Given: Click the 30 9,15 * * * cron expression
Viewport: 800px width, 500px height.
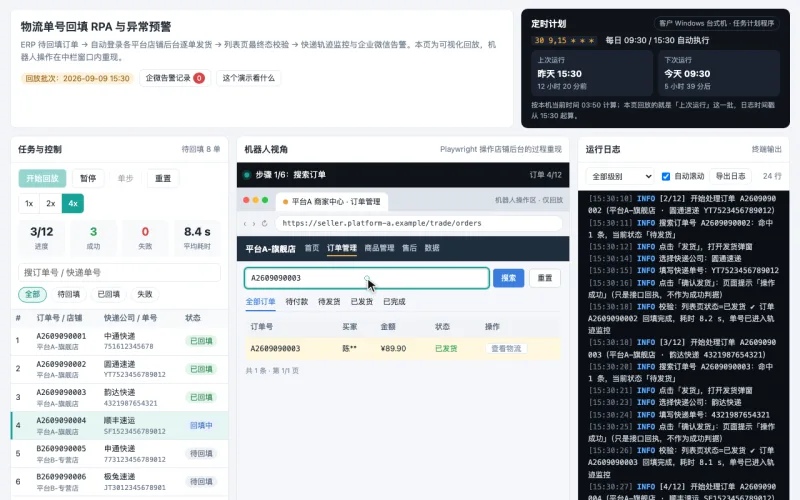Looking at the screenshot, I should click(564, 40).
